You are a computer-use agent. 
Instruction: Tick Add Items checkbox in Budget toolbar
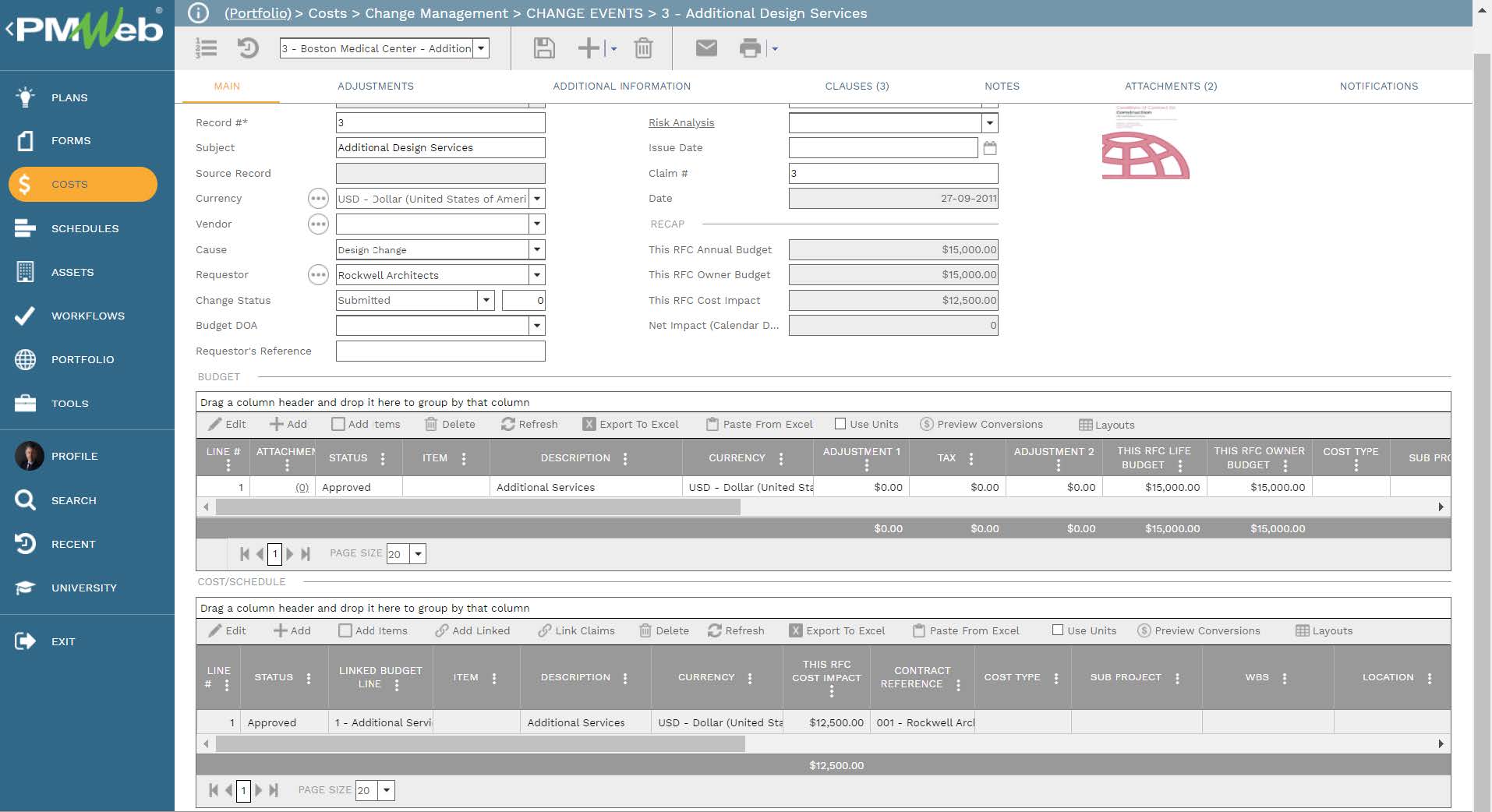pos(338,424)
